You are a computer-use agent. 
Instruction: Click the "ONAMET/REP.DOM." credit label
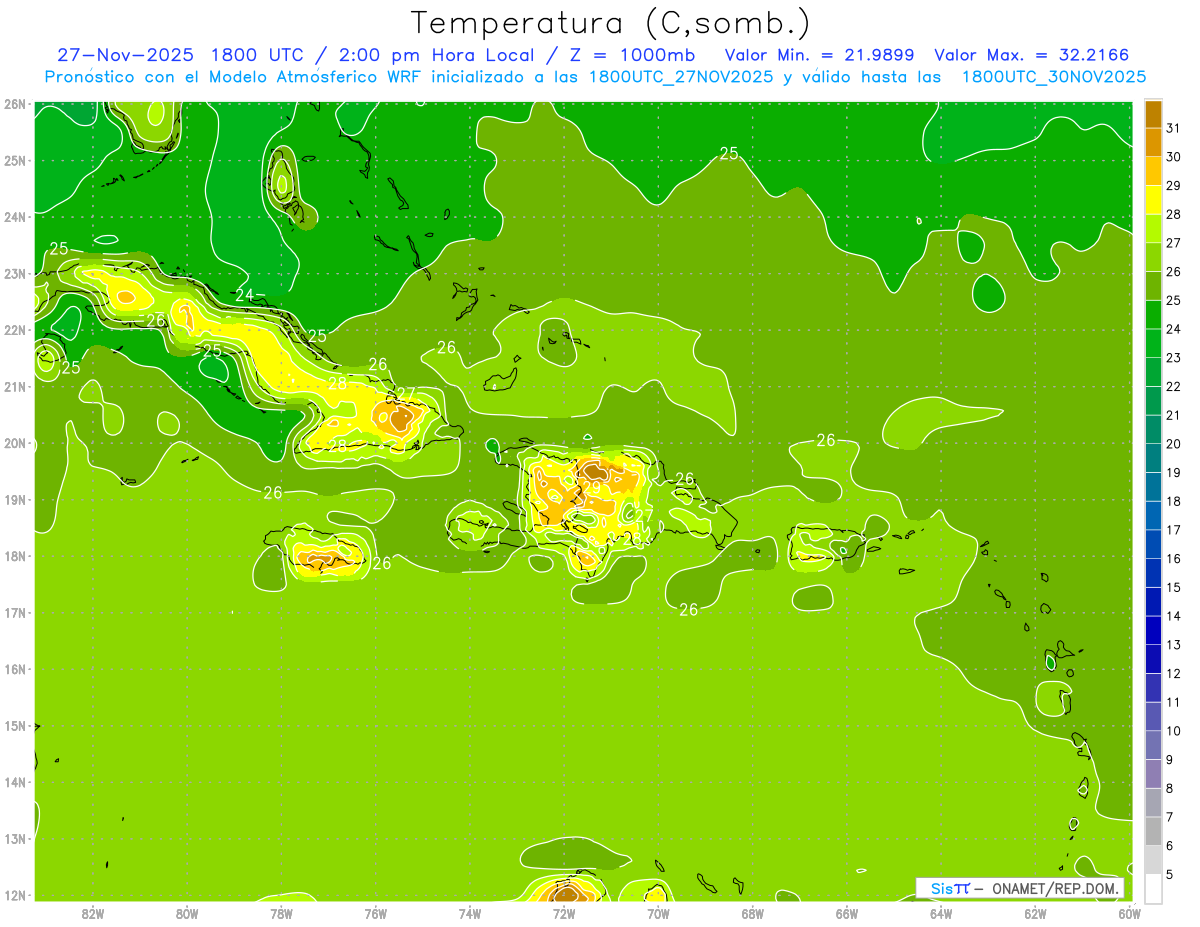(x=1055, y=888)
